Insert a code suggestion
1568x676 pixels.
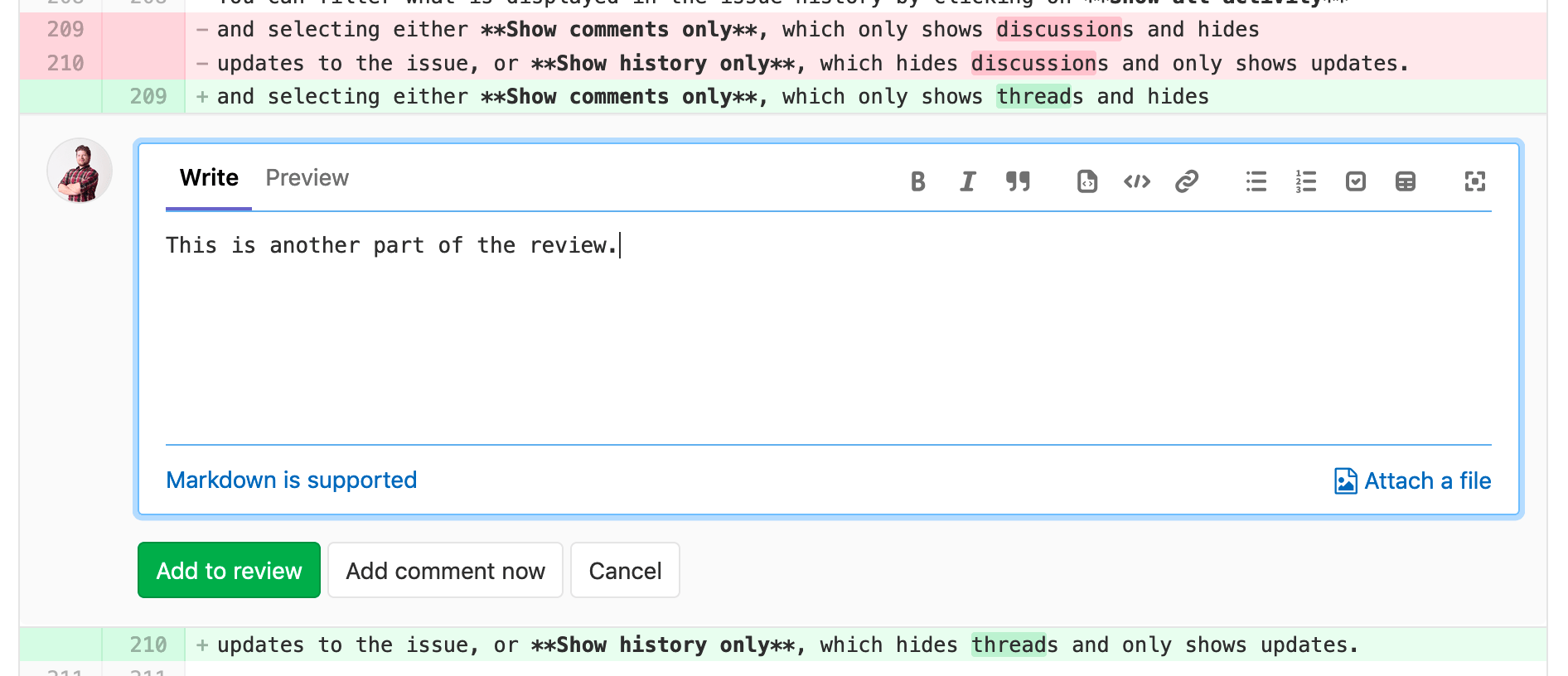click(x=1086, y=181)
